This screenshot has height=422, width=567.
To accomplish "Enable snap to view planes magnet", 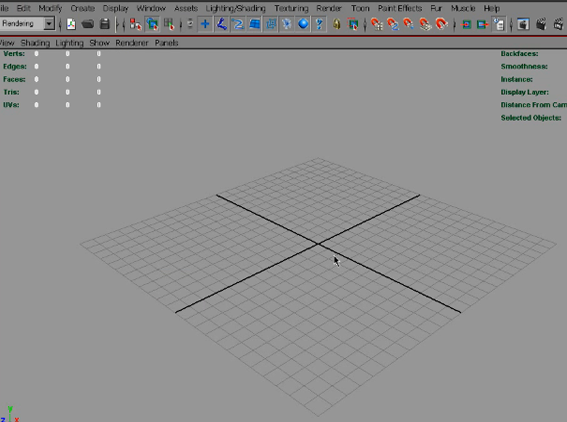I will coord(425,24).
